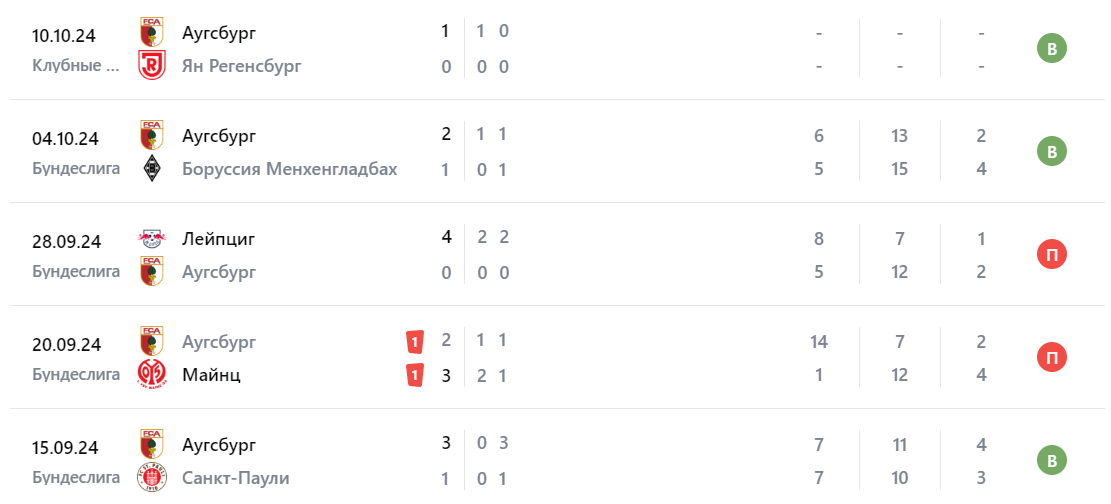This screenshot has height=504, width=1111.
Task: Click the RB Leipzig logo
Action: 152,238
